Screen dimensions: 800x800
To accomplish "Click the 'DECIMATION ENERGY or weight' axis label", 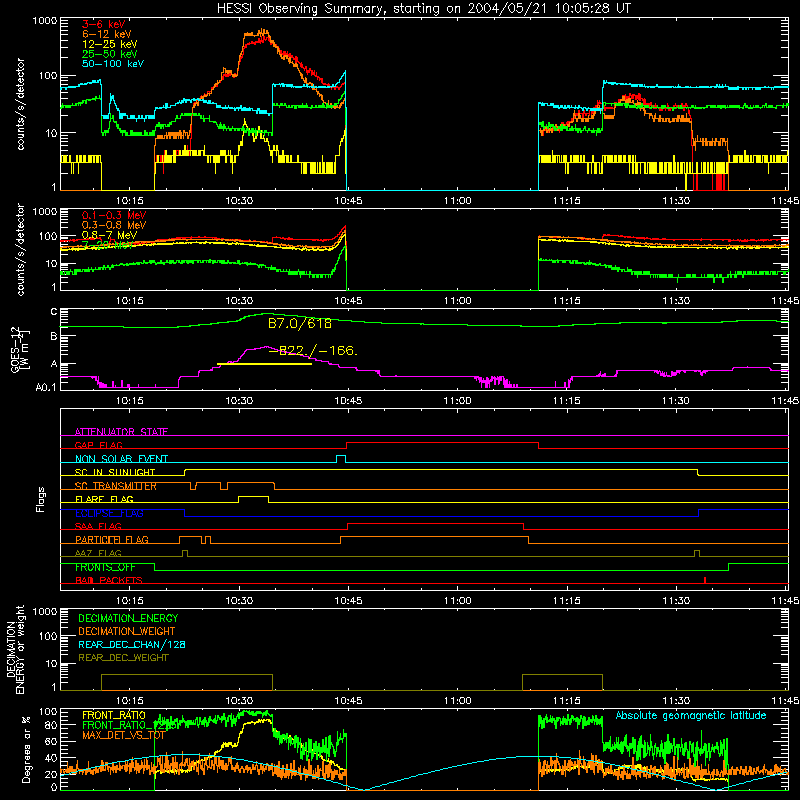I will [15, 650].
